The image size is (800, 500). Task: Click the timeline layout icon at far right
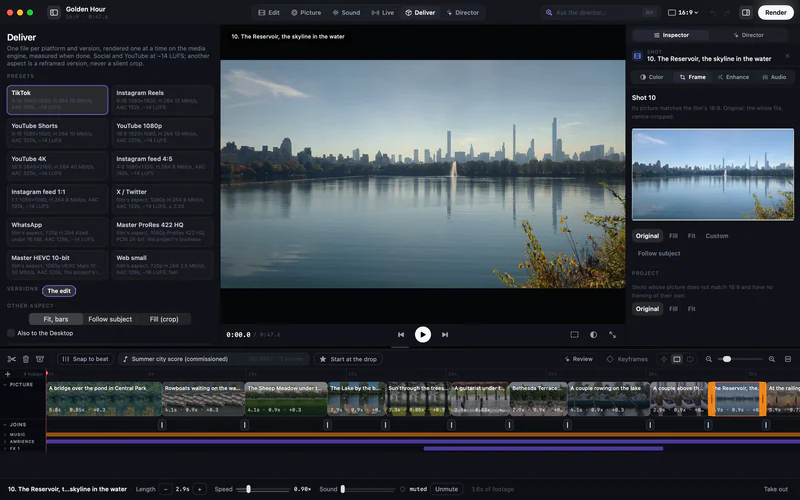coord(788,359)
